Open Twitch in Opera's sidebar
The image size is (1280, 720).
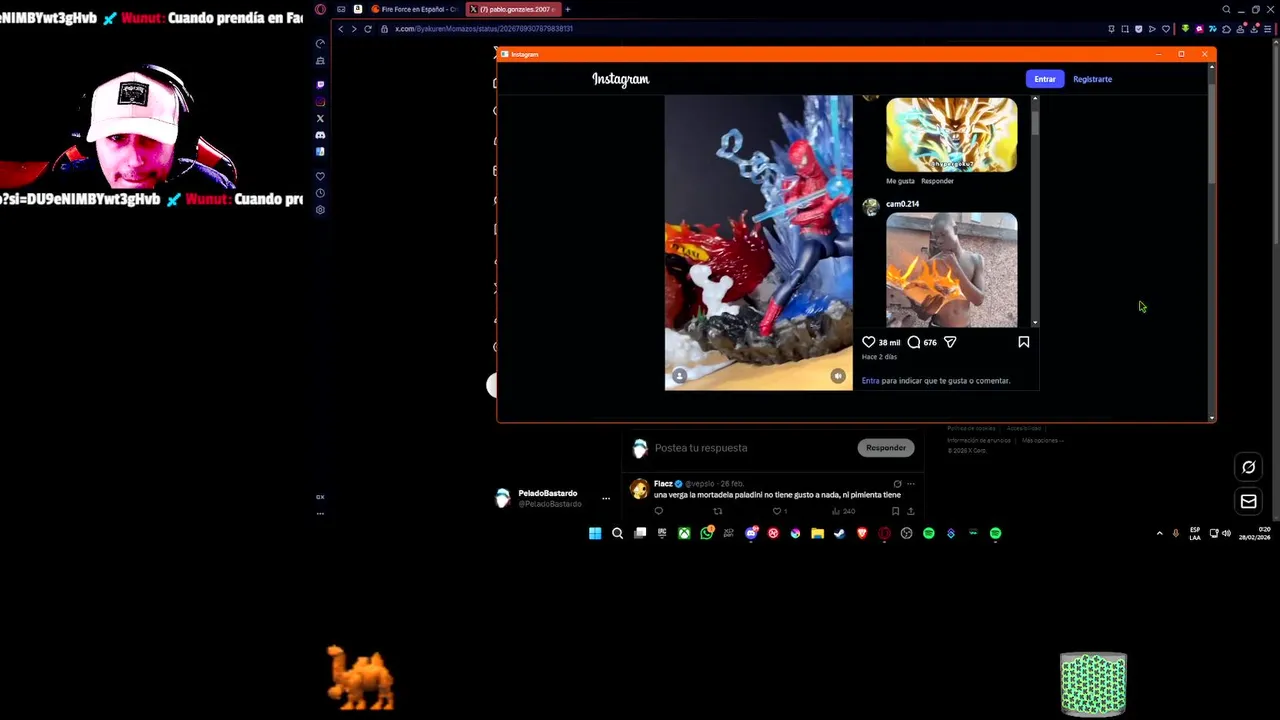[x=320, y=85]
